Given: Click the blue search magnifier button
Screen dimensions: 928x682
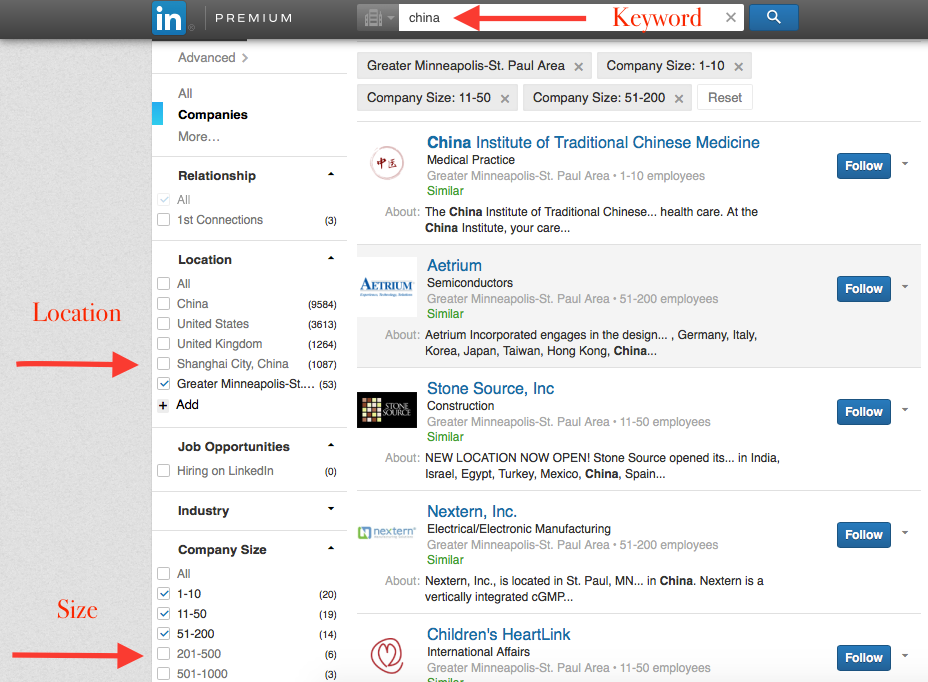Looking at the screenshot, I should (773, 17).
